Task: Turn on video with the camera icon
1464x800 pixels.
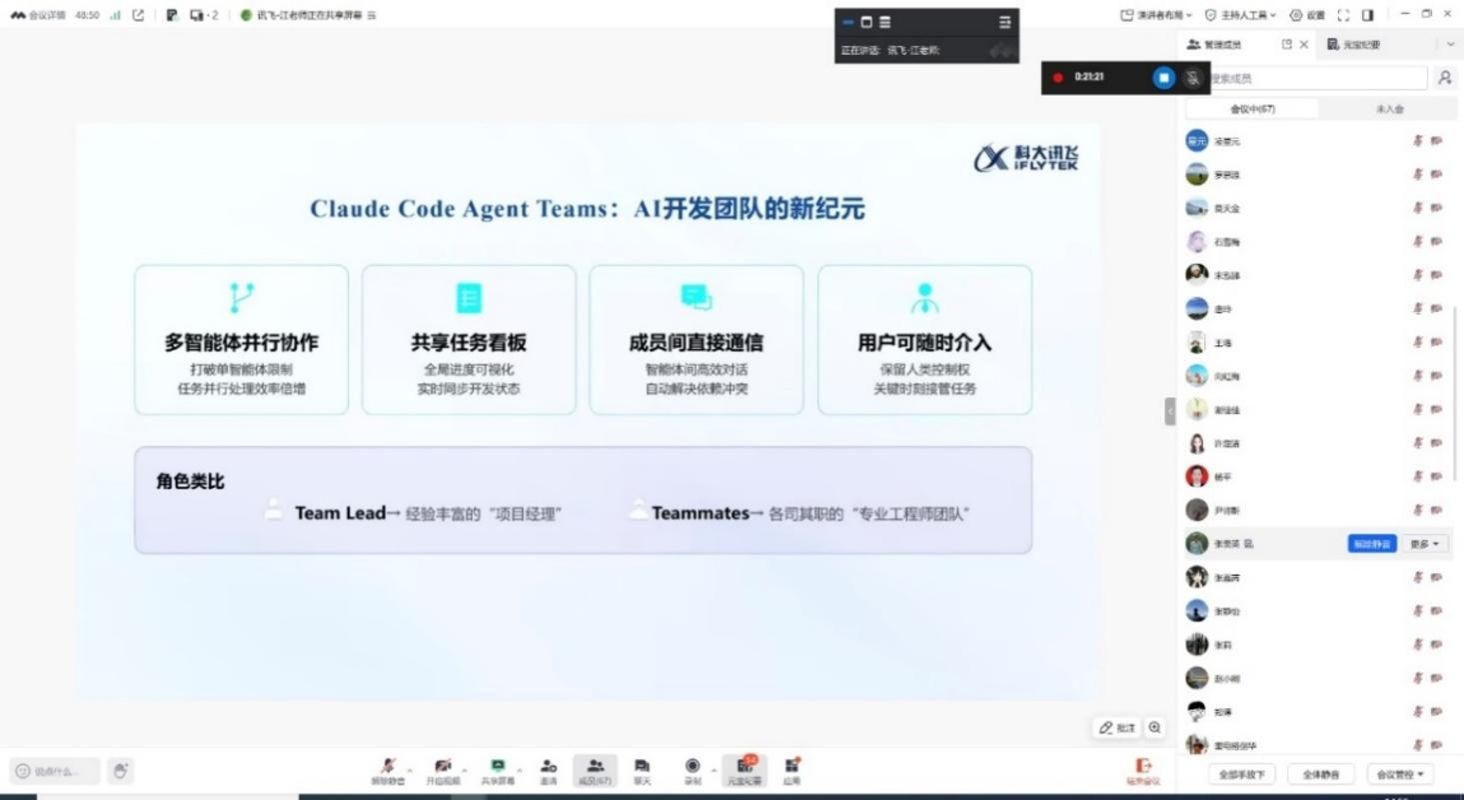Action: (443, 766)
